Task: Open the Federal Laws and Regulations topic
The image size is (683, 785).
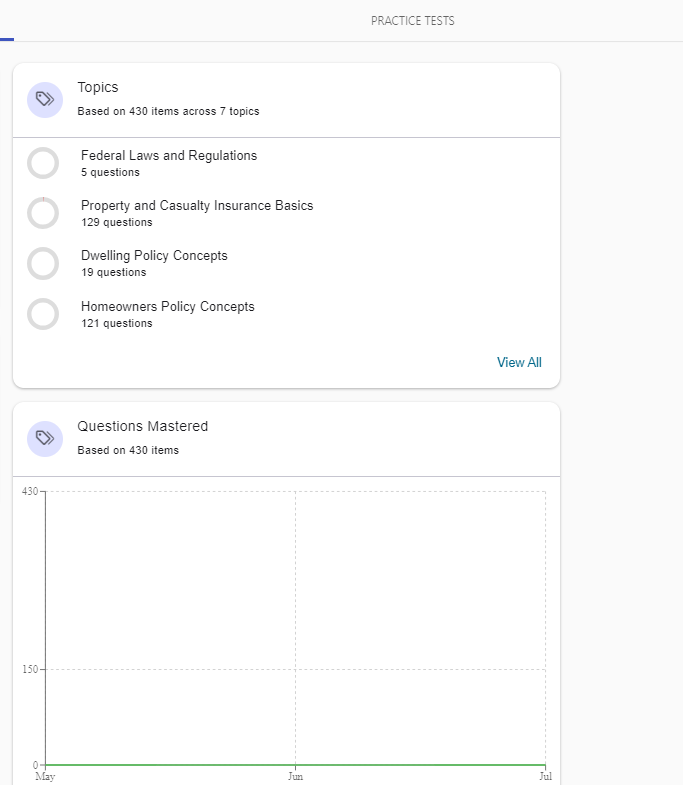Action: click(169, 156)
